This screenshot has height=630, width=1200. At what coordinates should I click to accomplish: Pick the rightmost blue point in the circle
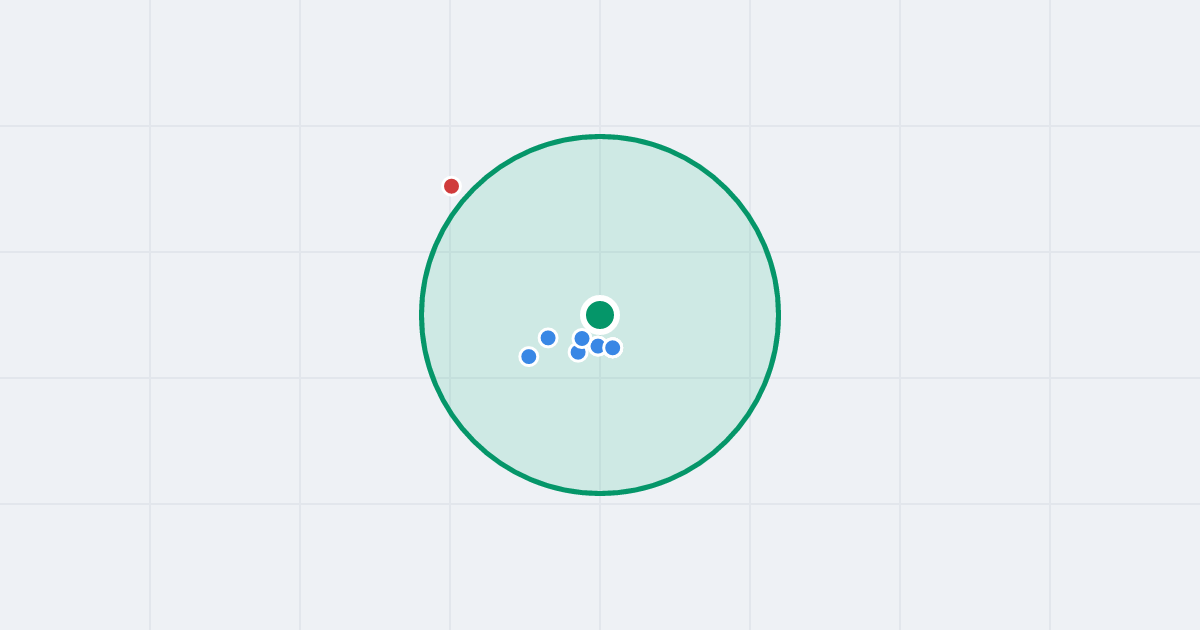click(x=613, y=348)
